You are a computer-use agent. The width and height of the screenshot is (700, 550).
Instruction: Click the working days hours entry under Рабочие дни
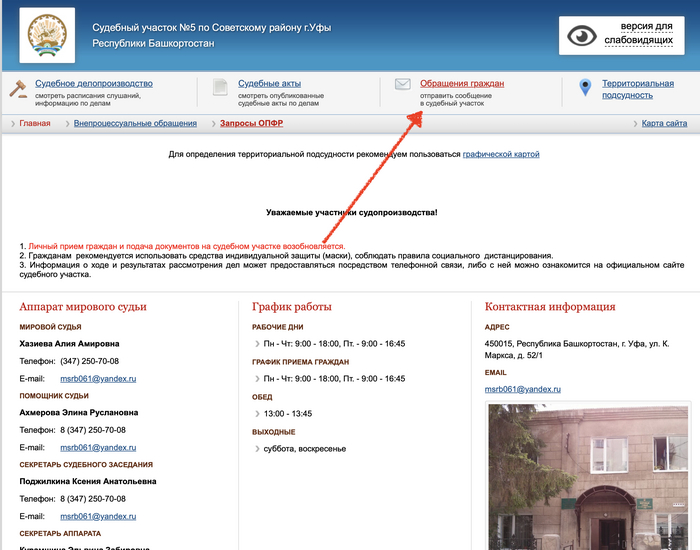coord(334,344)
